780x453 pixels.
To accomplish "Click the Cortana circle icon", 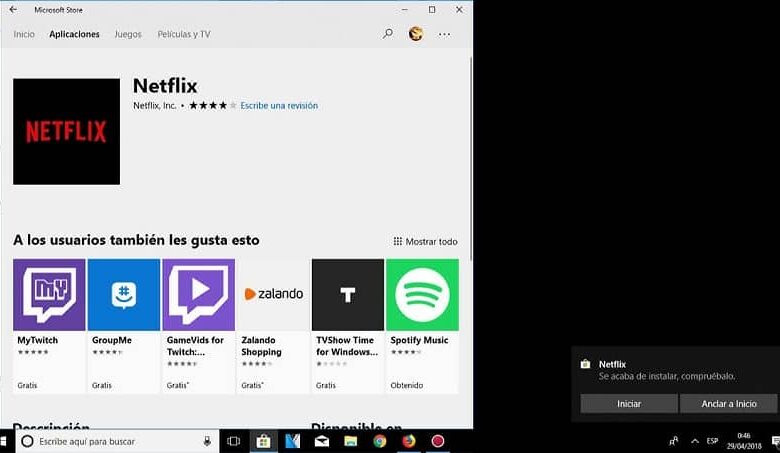I will (x=27, y=441).
